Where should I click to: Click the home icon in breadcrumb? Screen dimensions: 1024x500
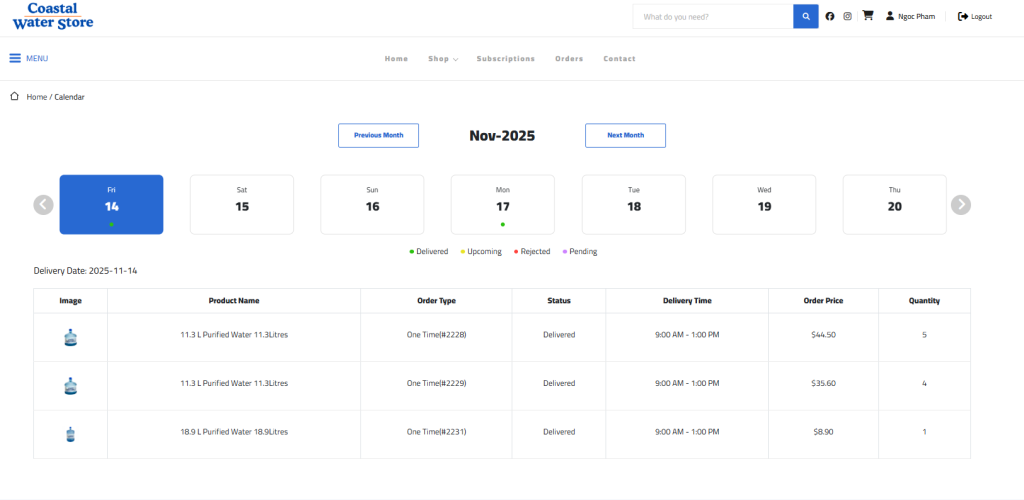coord(14,96)
